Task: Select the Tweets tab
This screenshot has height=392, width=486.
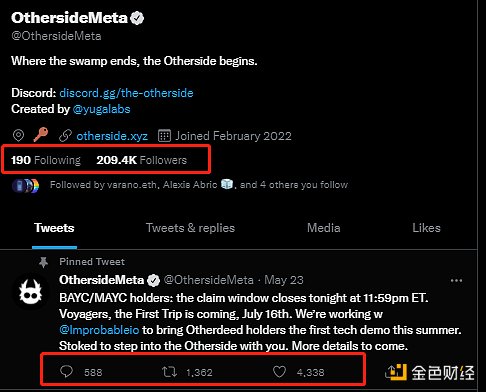Action: tap(54, 228)
